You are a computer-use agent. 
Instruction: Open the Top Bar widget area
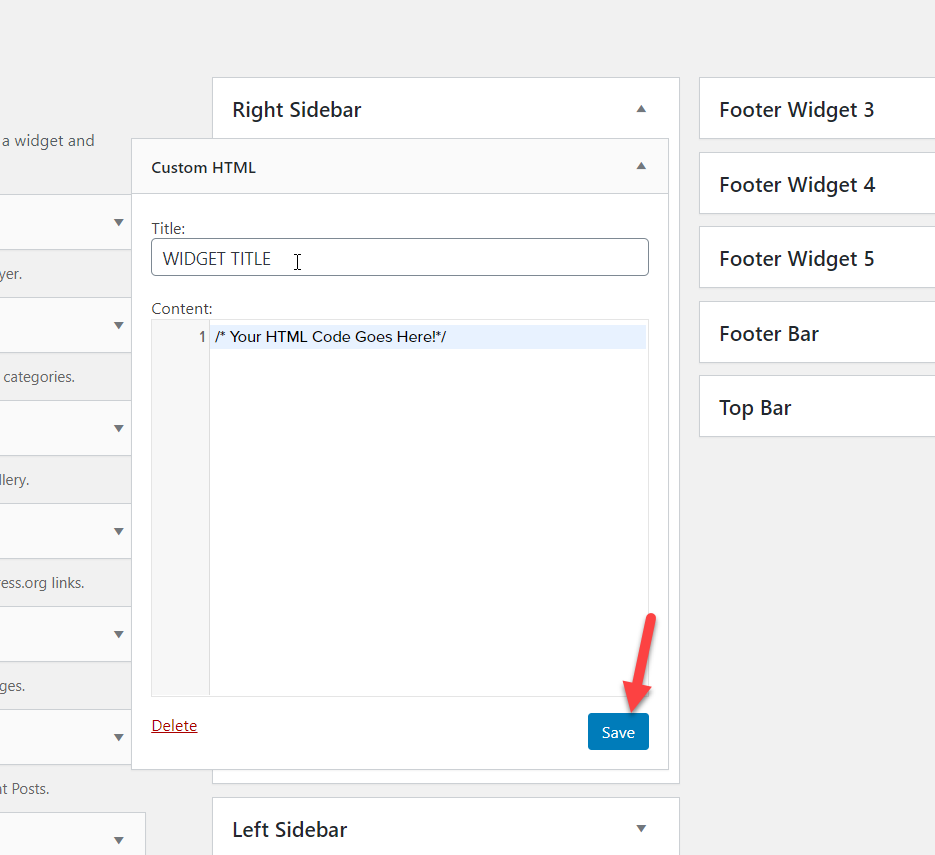click(817, 407)
